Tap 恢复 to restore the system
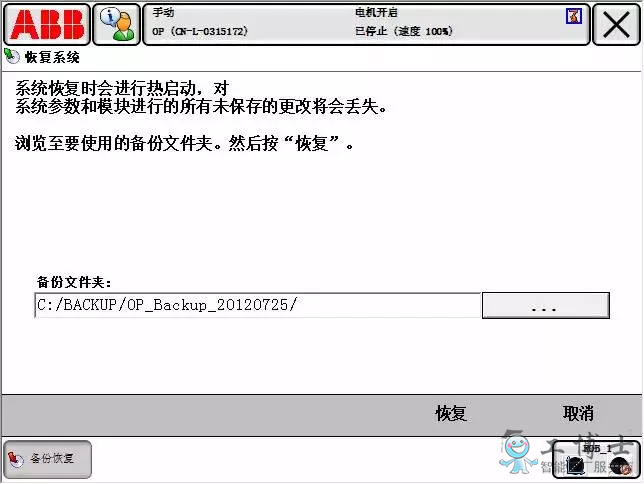 click(x=451, y=413)
